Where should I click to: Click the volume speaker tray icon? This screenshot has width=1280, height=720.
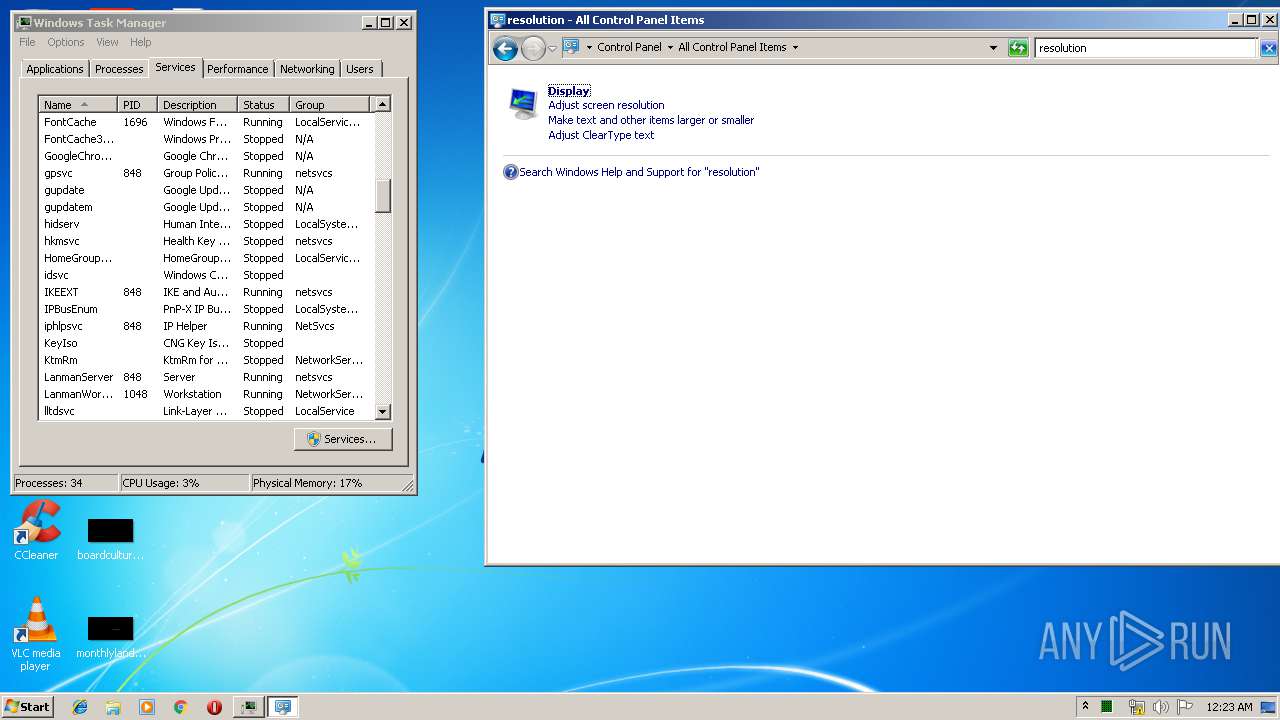click(1160, 707)
